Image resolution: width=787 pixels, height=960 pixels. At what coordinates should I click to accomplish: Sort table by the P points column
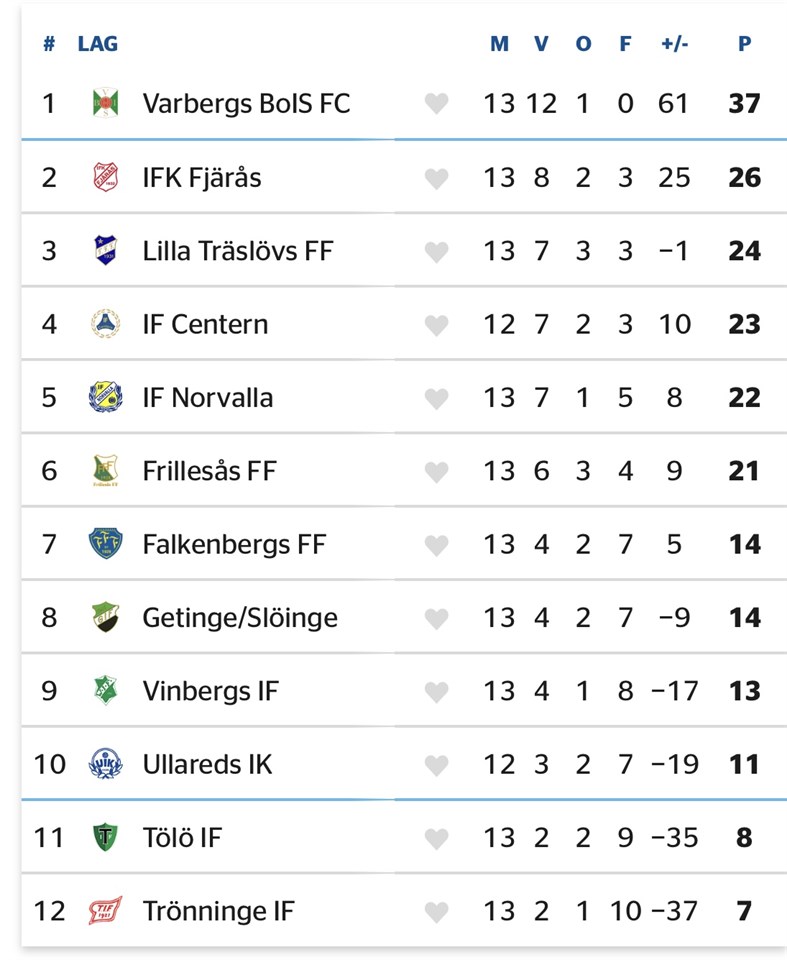pos(744,44)
